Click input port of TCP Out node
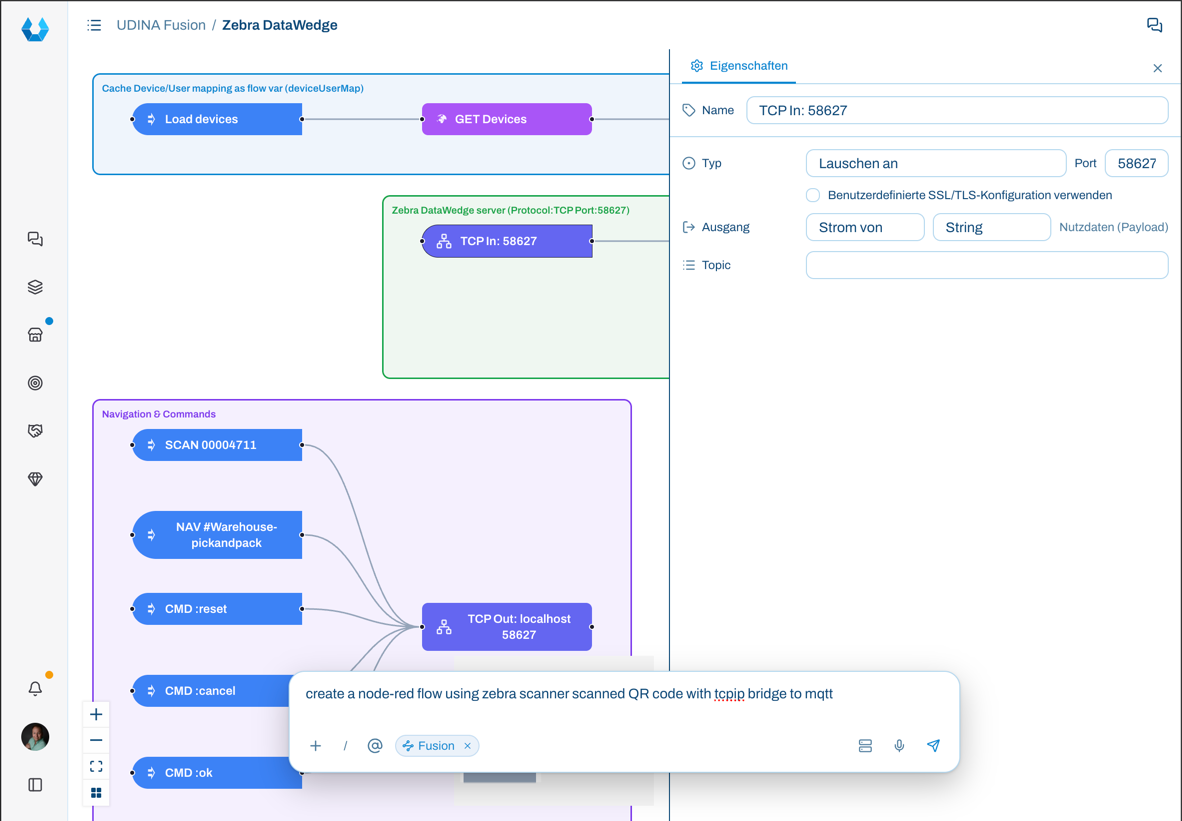This screenshot has height=821, width=1182. pyautogui.click(x=422, y=626)
